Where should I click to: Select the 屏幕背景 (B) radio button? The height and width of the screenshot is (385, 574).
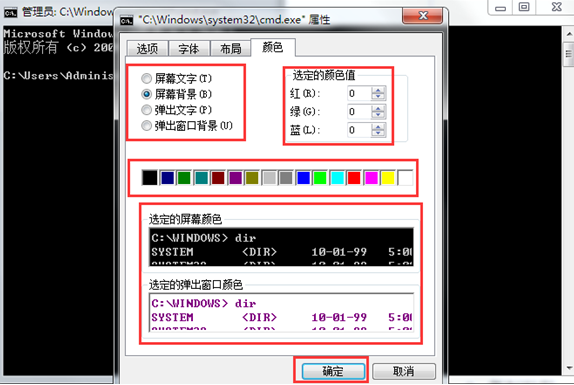click(x=146, y=94)
